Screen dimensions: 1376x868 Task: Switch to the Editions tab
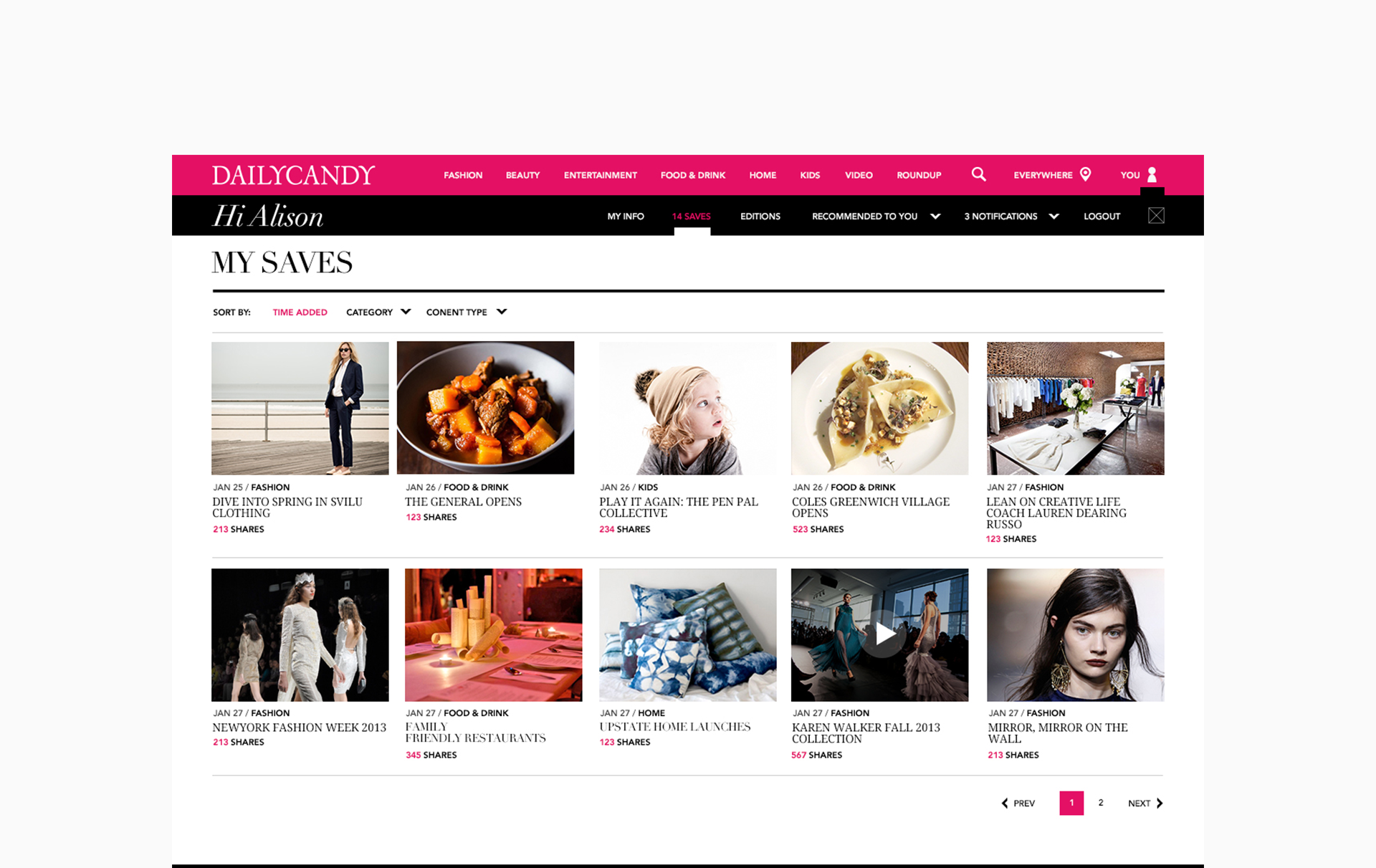point(760,216)
